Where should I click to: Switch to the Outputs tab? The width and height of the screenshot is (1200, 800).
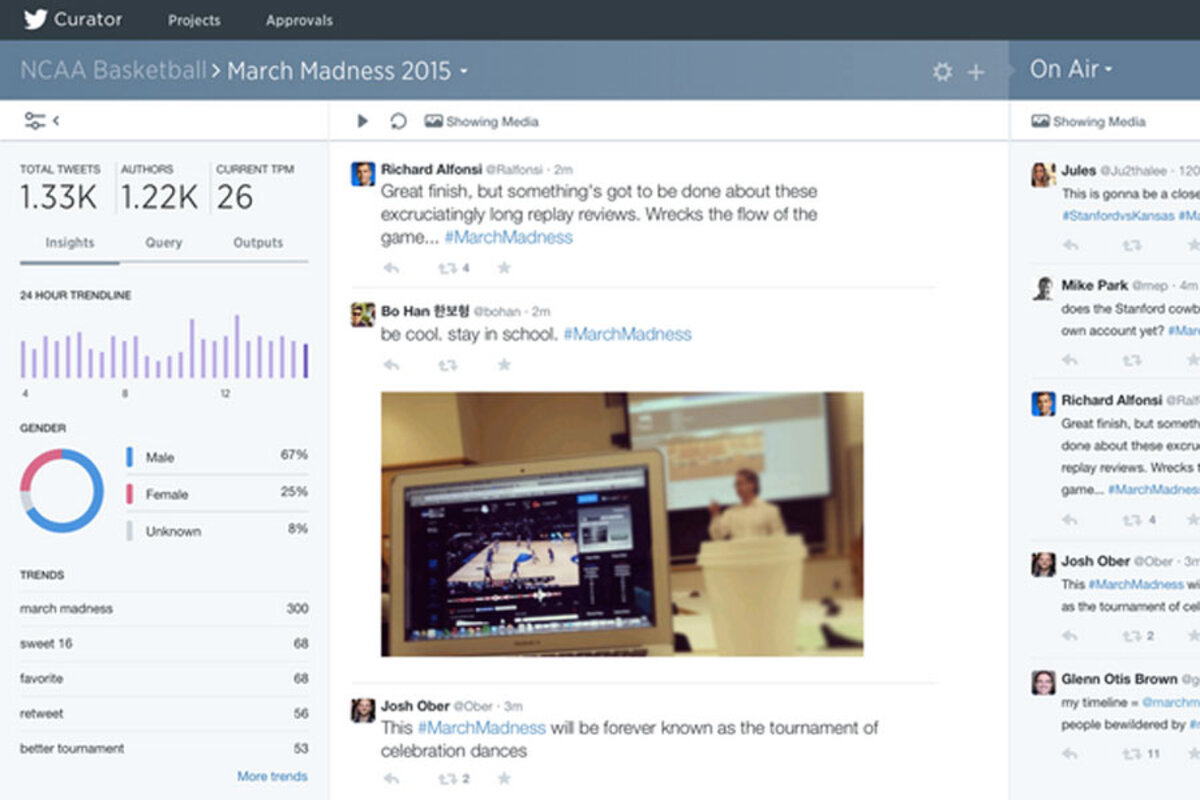258,243
